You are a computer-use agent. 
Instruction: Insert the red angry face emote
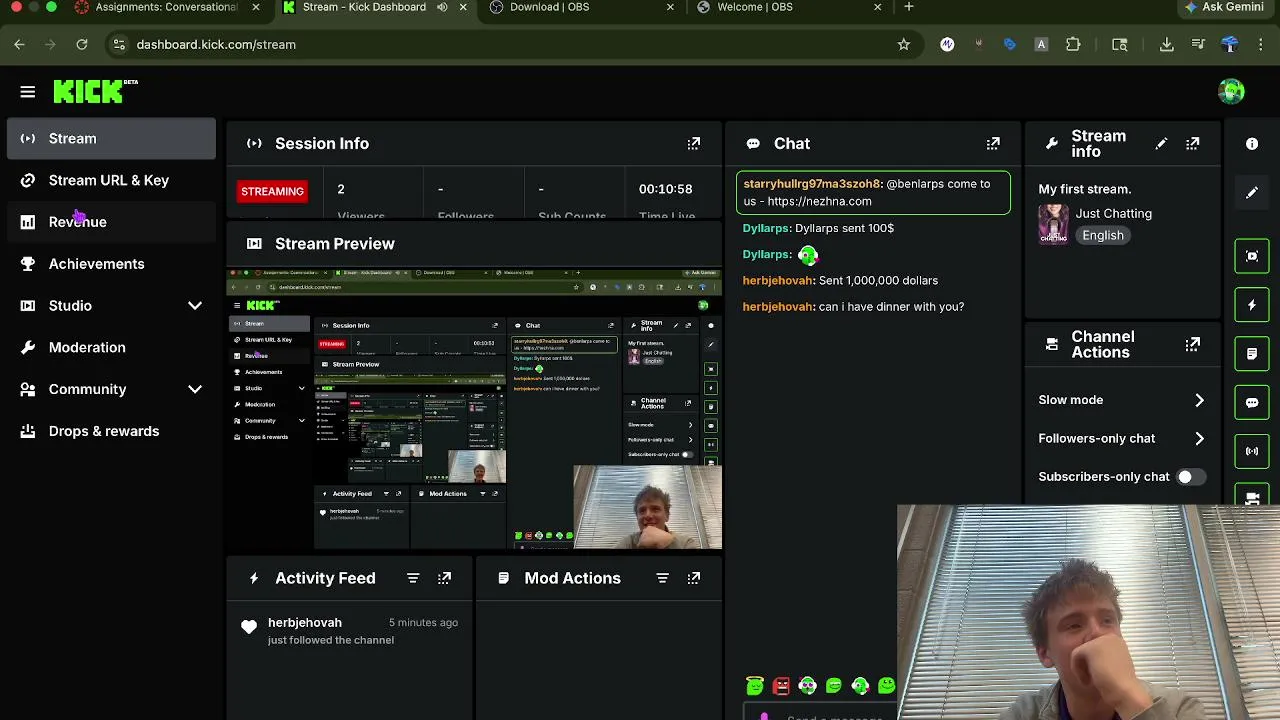(x=781, y=686)
